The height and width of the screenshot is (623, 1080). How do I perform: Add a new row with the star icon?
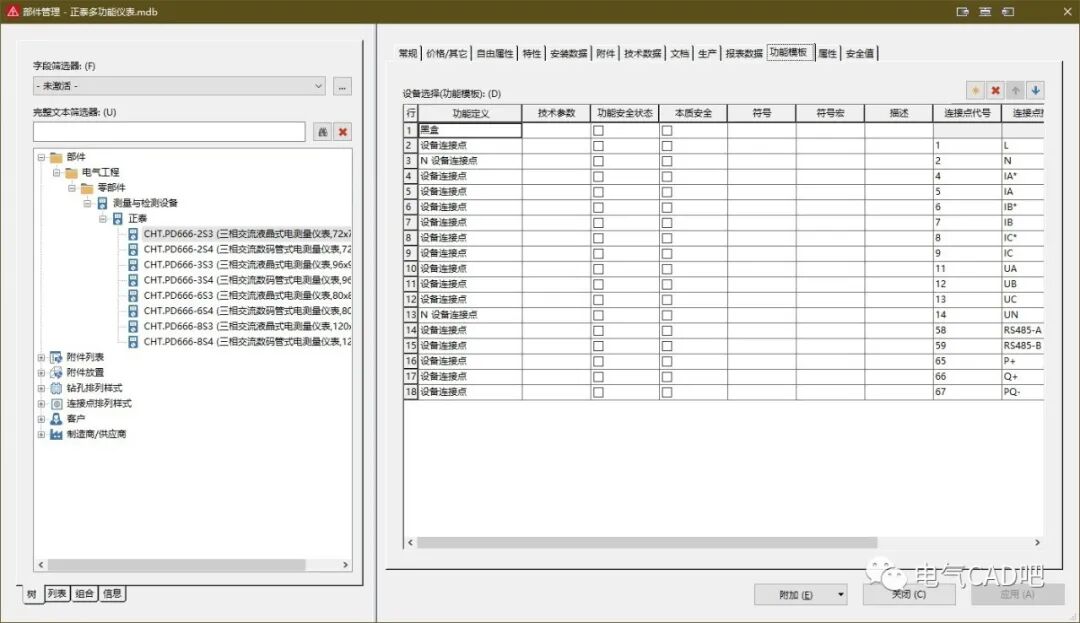pyautogui.click(x=975, y=90)
